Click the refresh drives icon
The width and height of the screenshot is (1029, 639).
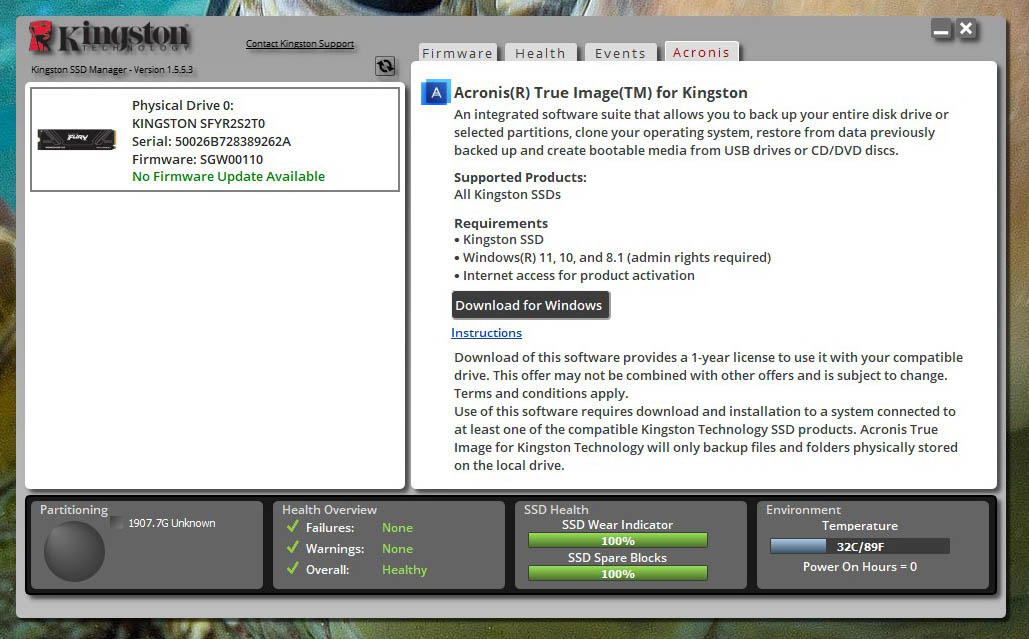[x=385, y=66]
